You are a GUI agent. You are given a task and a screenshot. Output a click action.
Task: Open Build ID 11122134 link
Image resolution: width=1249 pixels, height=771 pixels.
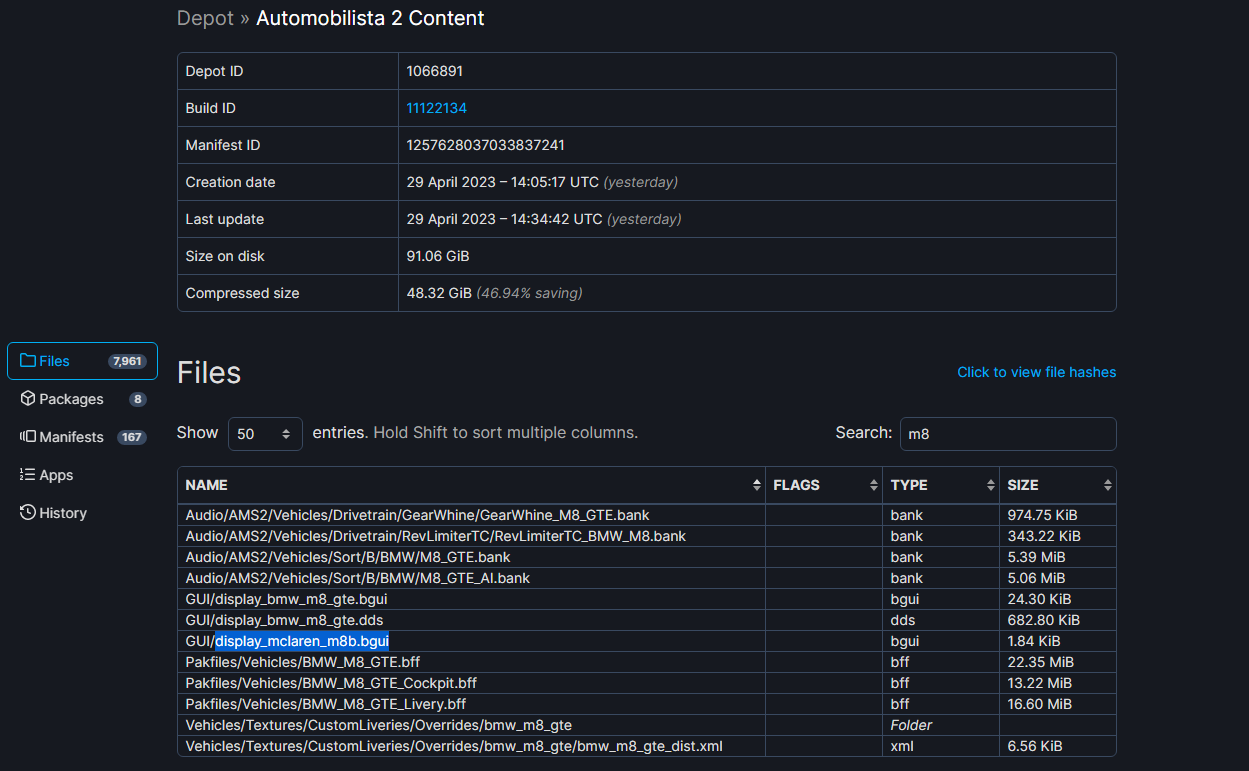pyautogui.click(x=436, y=108)
